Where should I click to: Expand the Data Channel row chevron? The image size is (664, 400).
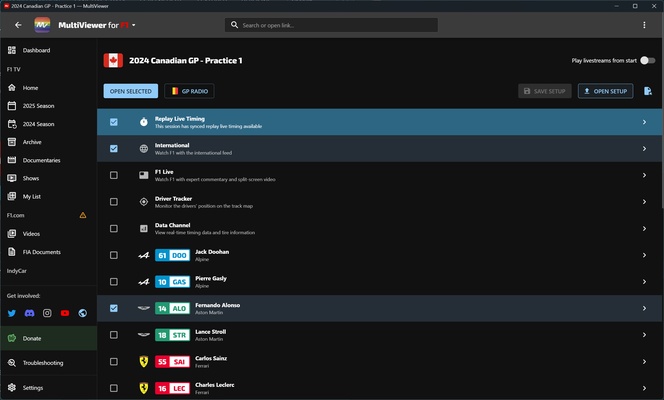tap(644, 229)
